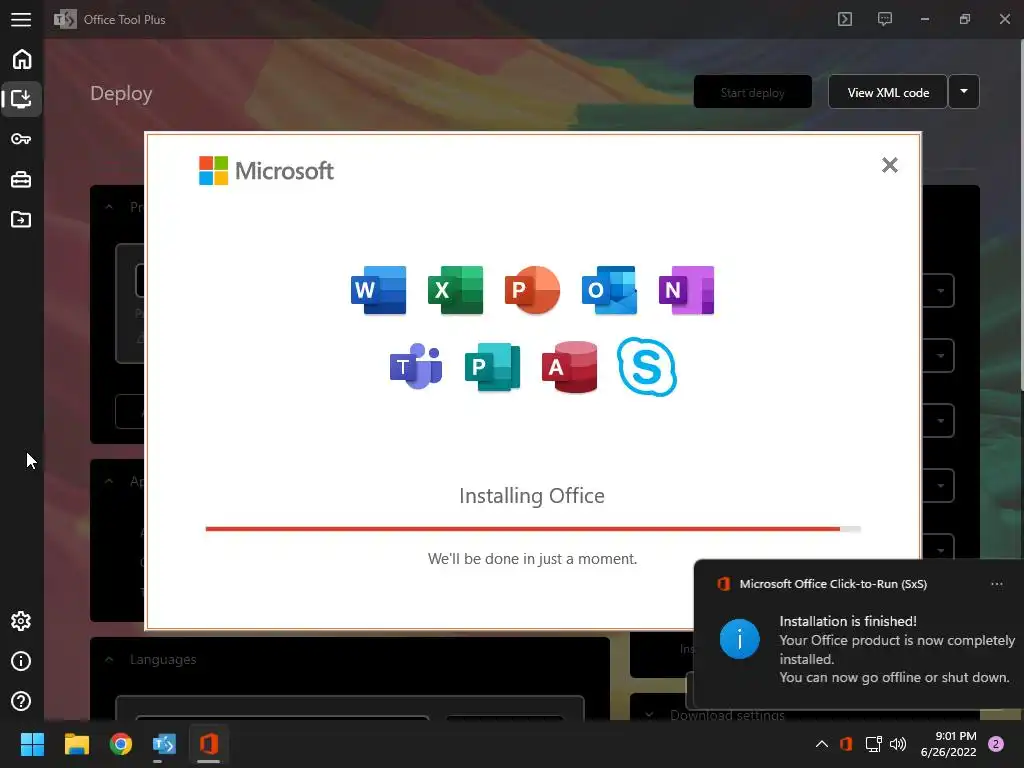The image size is (1024, 768).
Task: Click the Microsoft logo in installer
Action: pyautogui.click(x=266, y=170)
